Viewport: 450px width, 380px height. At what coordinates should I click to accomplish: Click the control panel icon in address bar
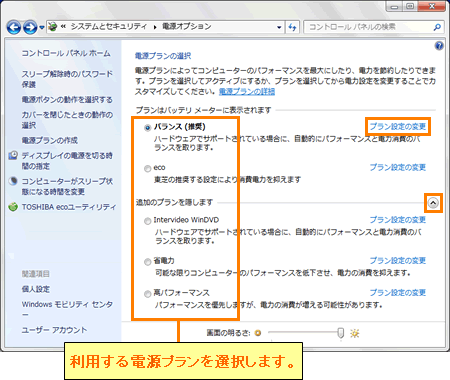click(x=53, y=27)
